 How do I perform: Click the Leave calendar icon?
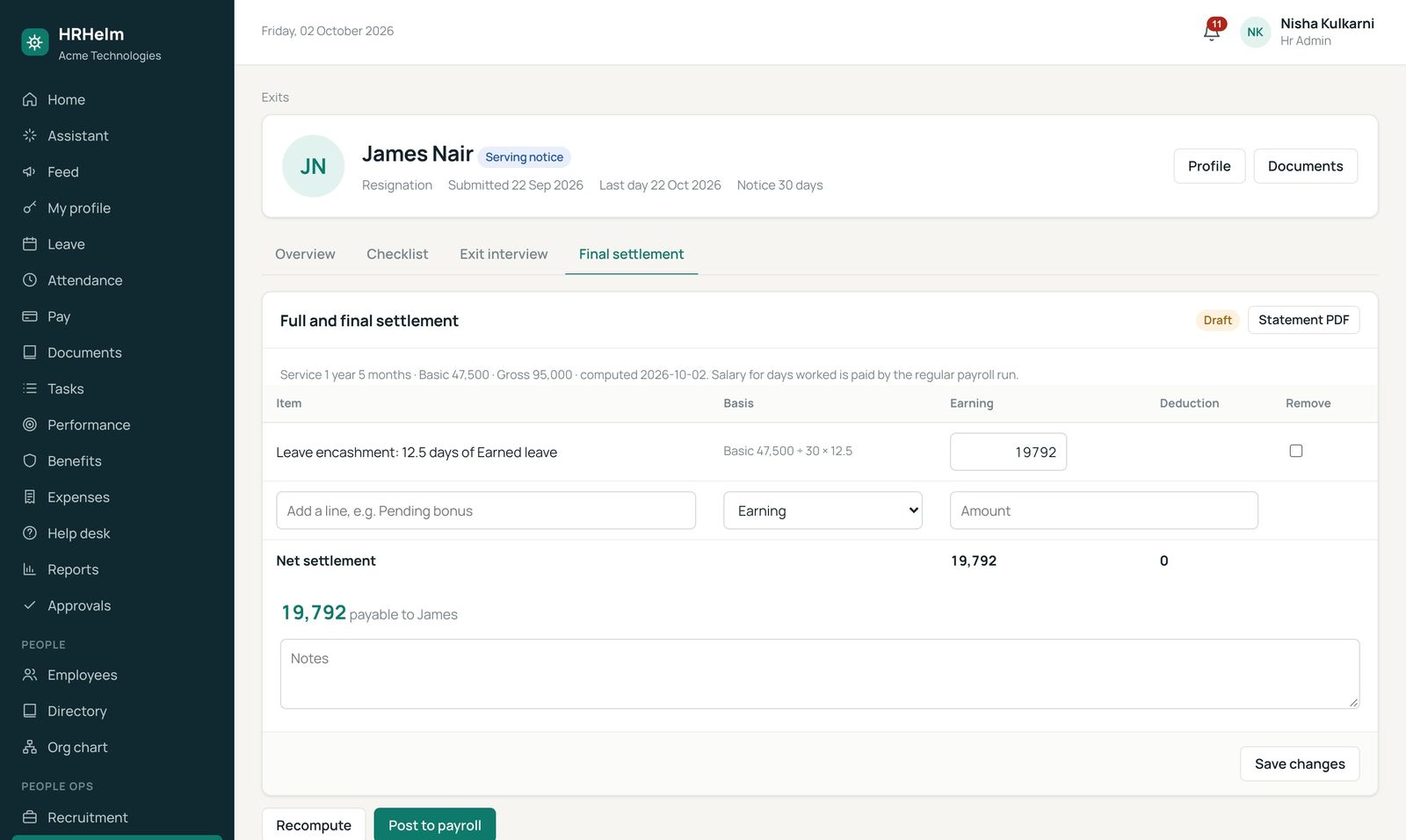(30, 243)
